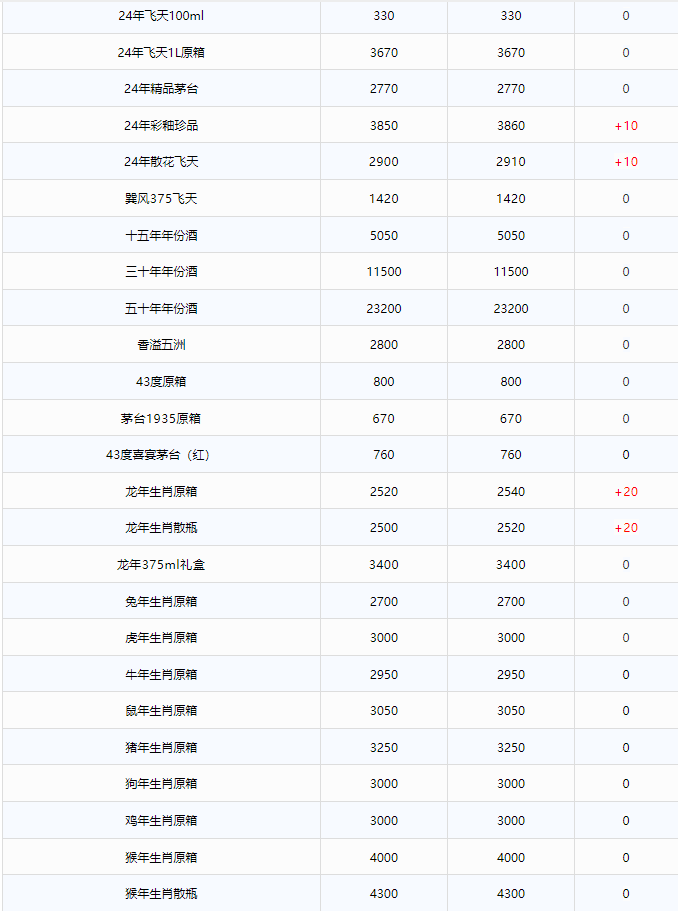The image size is (678, 911).
Task: Click the 茅台1935原箱 product name
Action: (161, 419)
